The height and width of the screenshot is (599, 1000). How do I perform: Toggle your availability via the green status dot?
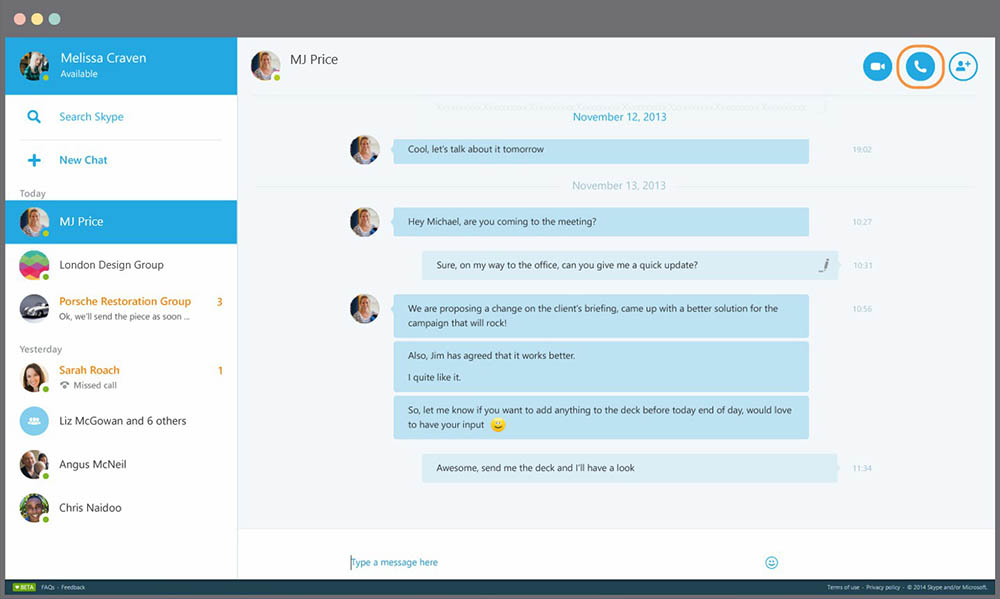tap(43, 77)
